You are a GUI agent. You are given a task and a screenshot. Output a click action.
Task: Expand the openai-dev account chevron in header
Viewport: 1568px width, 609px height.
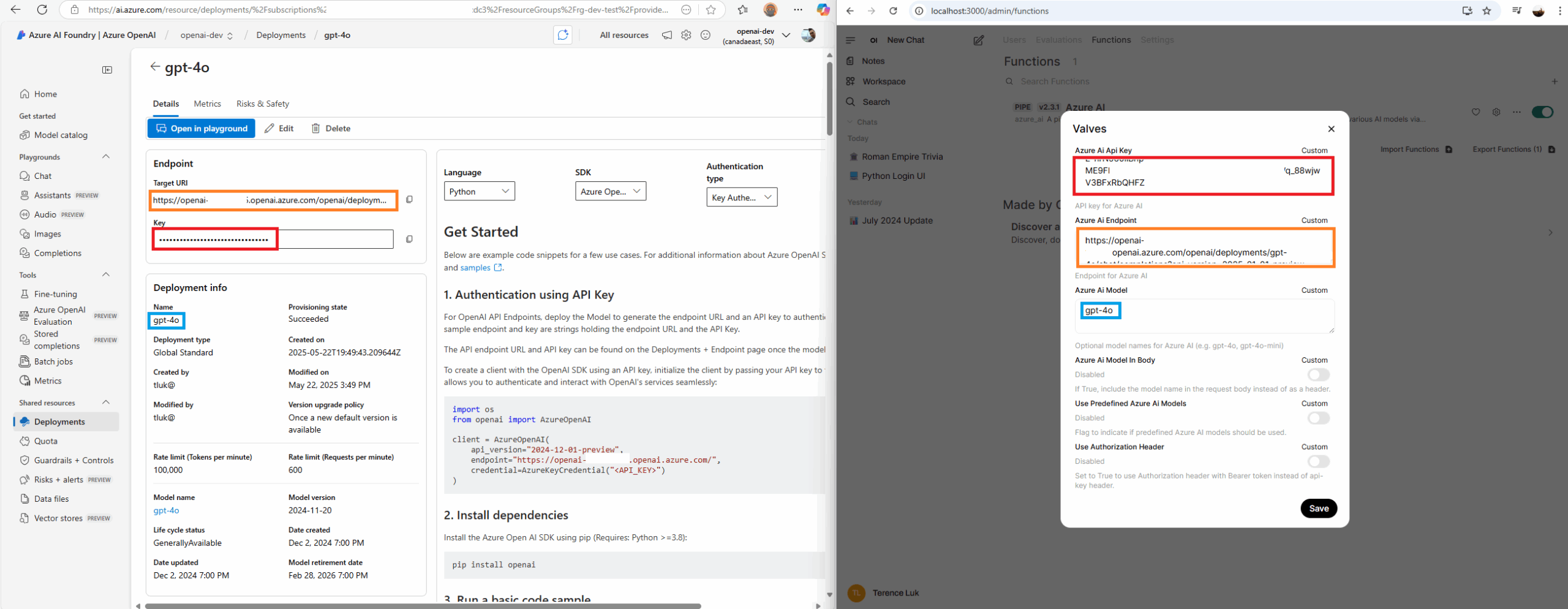786,35
